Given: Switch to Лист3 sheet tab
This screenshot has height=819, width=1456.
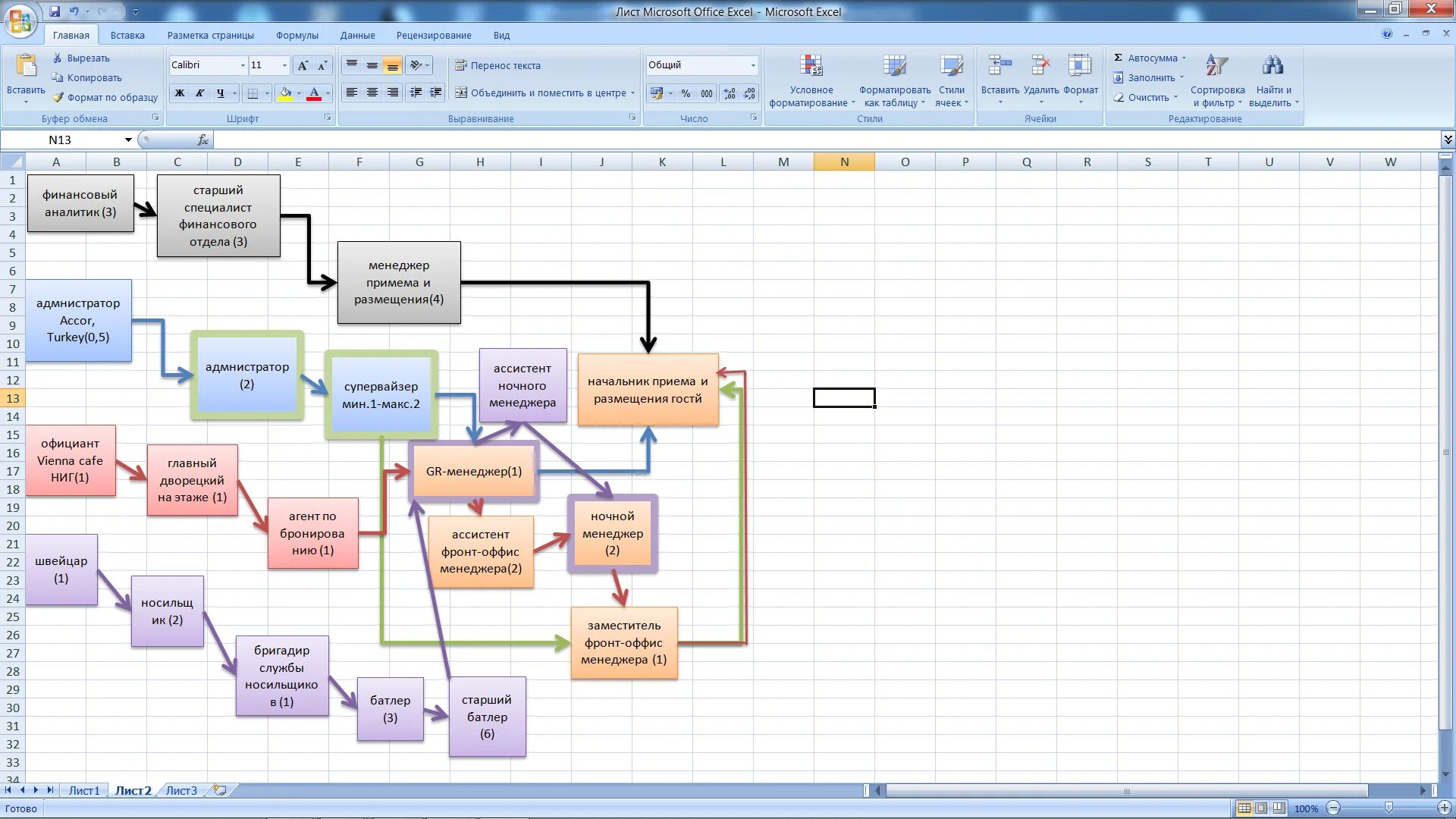Looking at the screenshot, I should coord(181,790).
